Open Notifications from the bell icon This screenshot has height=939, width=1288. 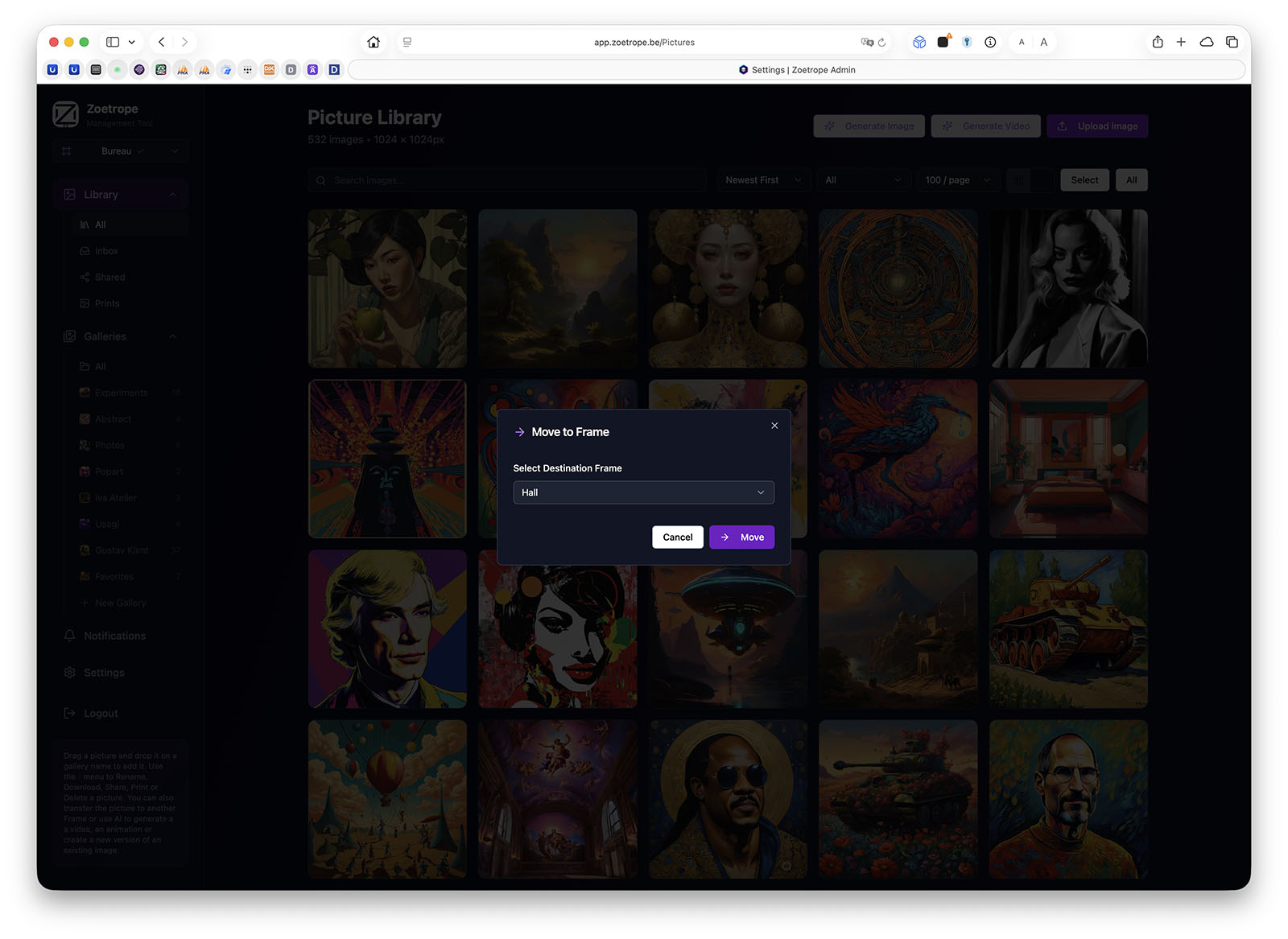[x=69, y=636]
